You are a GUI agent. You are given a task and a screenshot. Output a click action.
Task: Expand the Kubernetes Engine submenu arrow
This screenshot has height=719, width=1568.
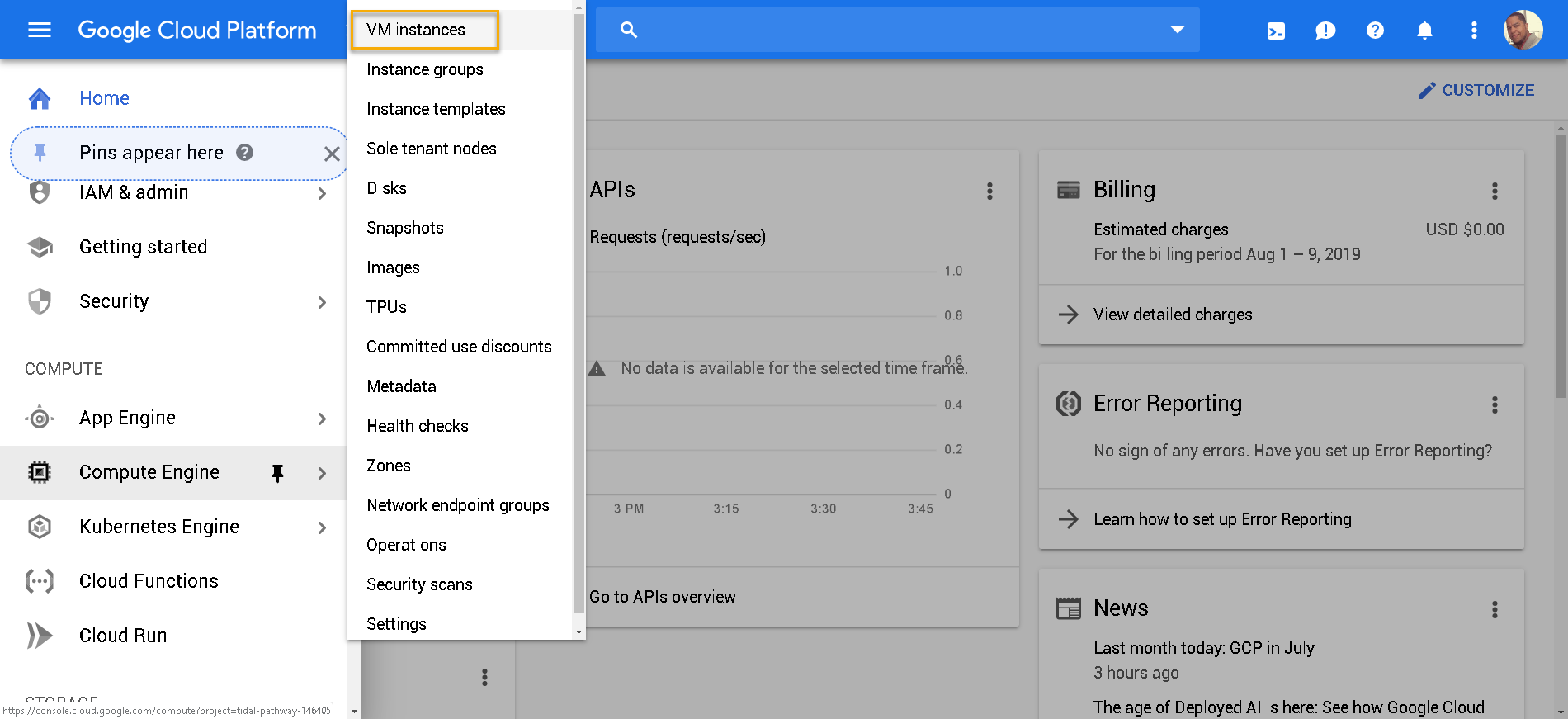pyautogui.click(x=322, y=527)
